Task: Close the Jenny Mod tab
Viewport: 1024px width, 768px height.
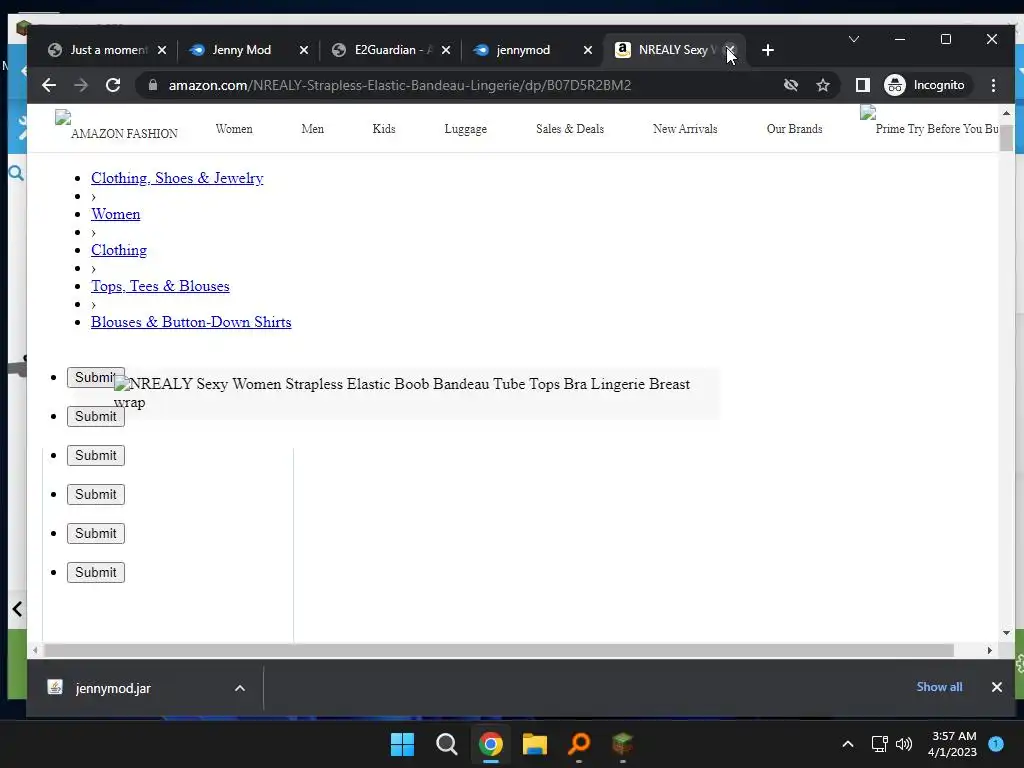Action: 304,50
